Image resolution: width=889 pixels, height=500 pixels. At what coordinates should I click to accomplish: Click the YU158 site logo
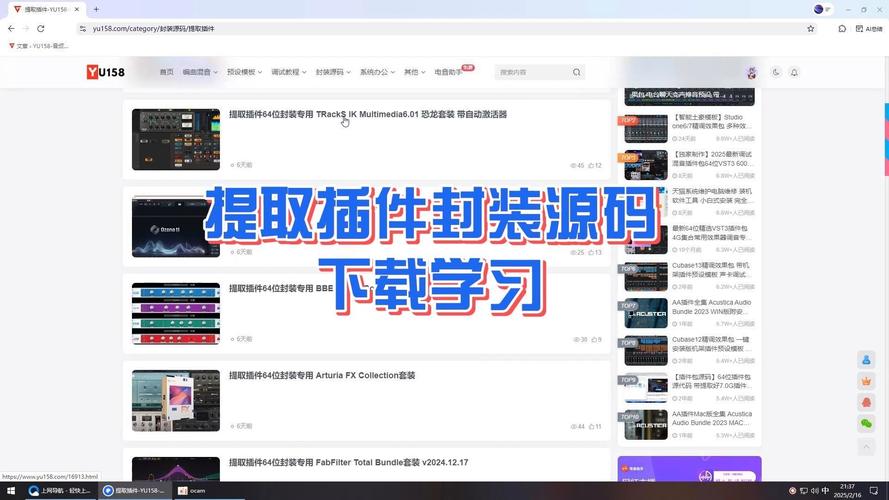click(105, 72)
